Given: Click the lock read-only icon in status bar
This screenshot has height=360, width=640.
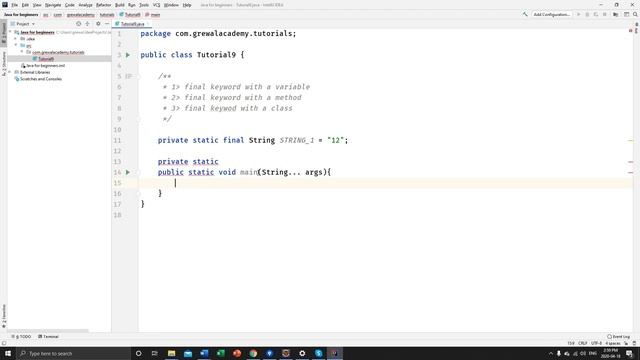Looking at the screenshot, I should pos(627,343).
